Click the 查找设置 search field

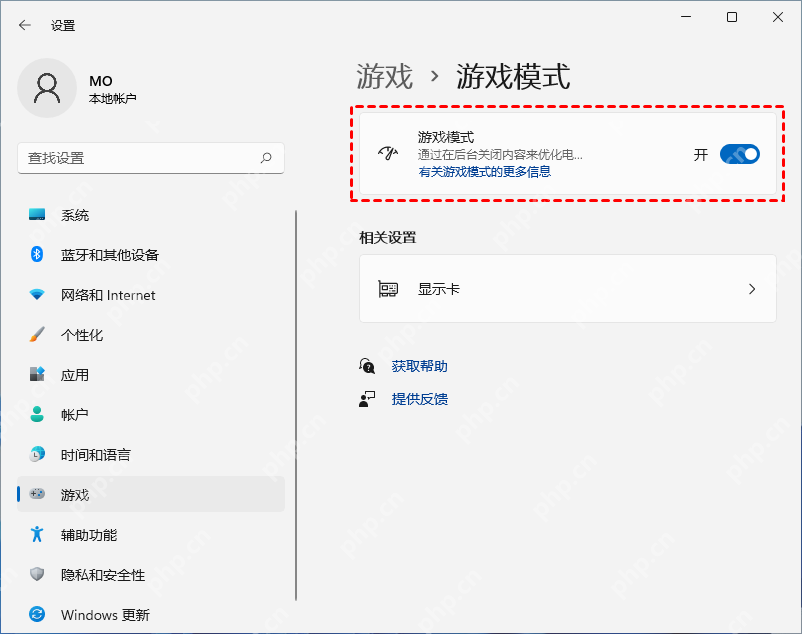click(x=151, y=158)
